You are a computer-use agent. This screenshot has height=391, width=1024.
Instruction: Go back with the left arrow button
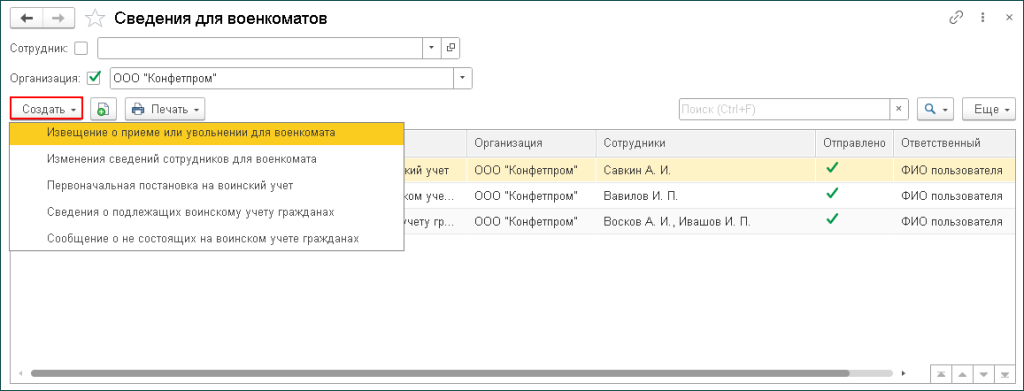(x=27, y=18)
